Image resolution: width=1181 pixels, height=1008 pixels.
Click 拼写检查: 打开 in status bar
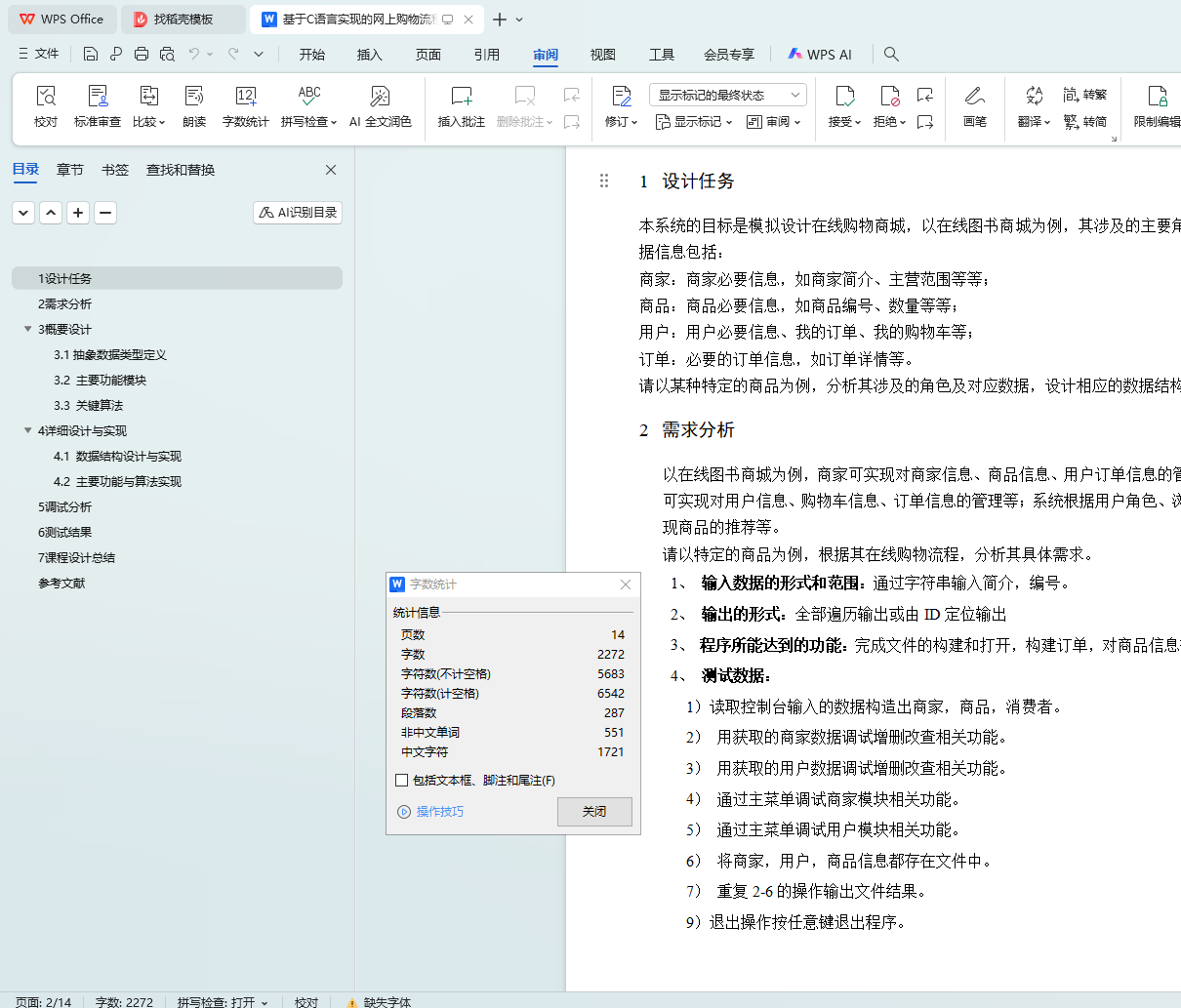222,1001
